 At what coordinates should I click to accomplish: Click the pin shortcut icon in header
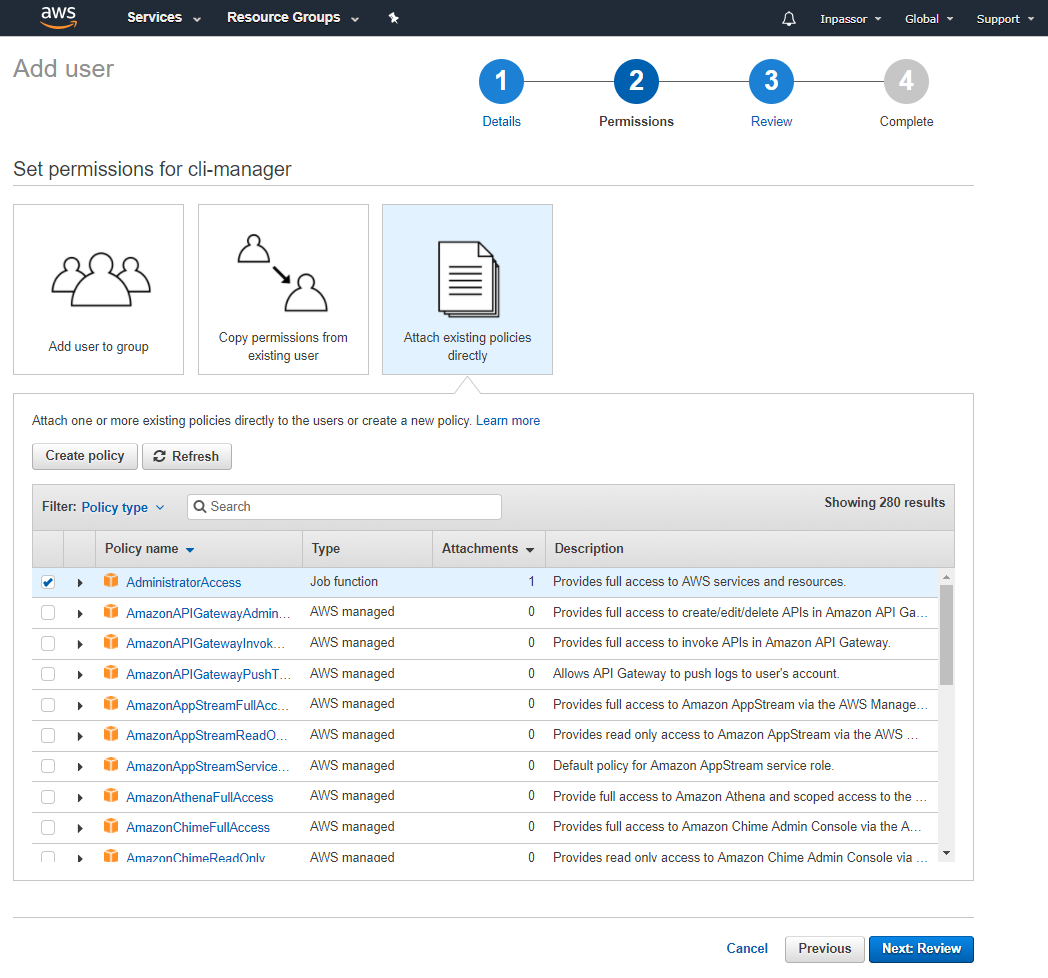394,18
